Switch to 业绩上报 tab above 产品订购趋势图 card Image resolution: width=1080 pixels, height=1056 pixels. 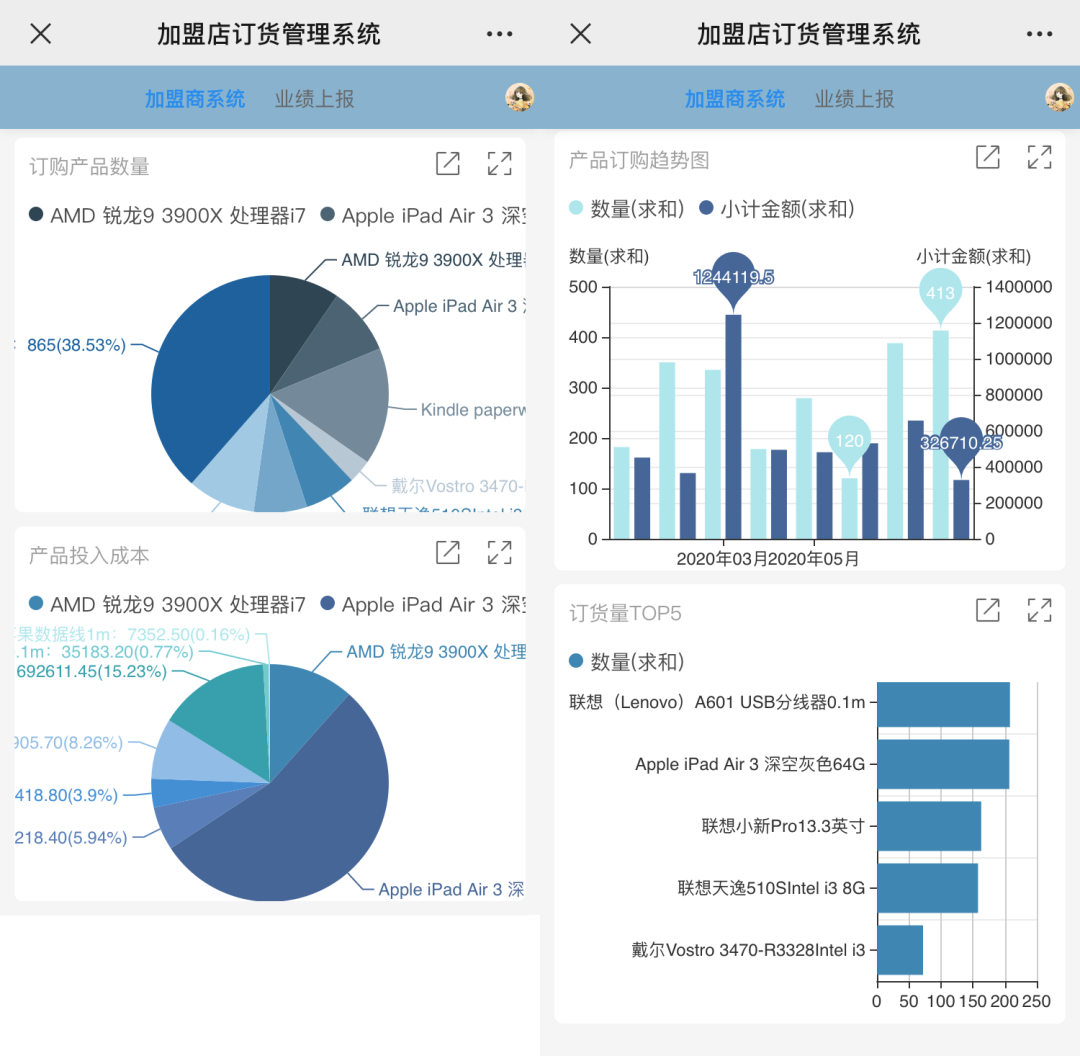tap(855, 99)
